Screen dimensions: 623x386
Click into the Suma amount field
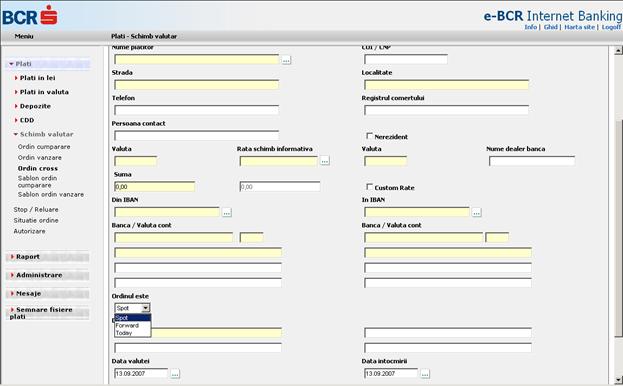(x=155, y=187)
